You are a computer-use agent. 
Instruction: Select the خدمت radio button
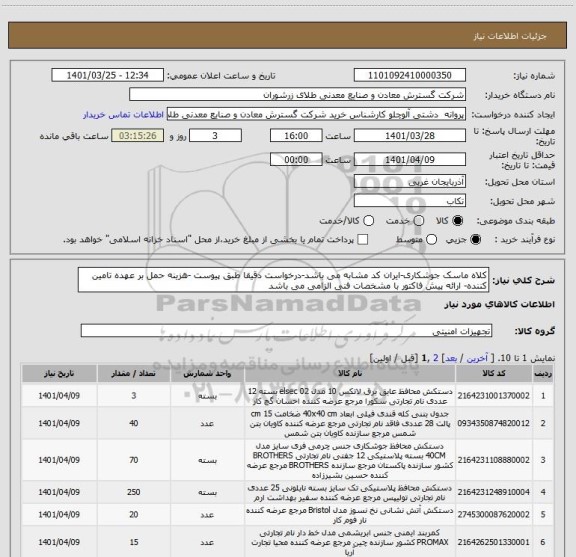419,221
